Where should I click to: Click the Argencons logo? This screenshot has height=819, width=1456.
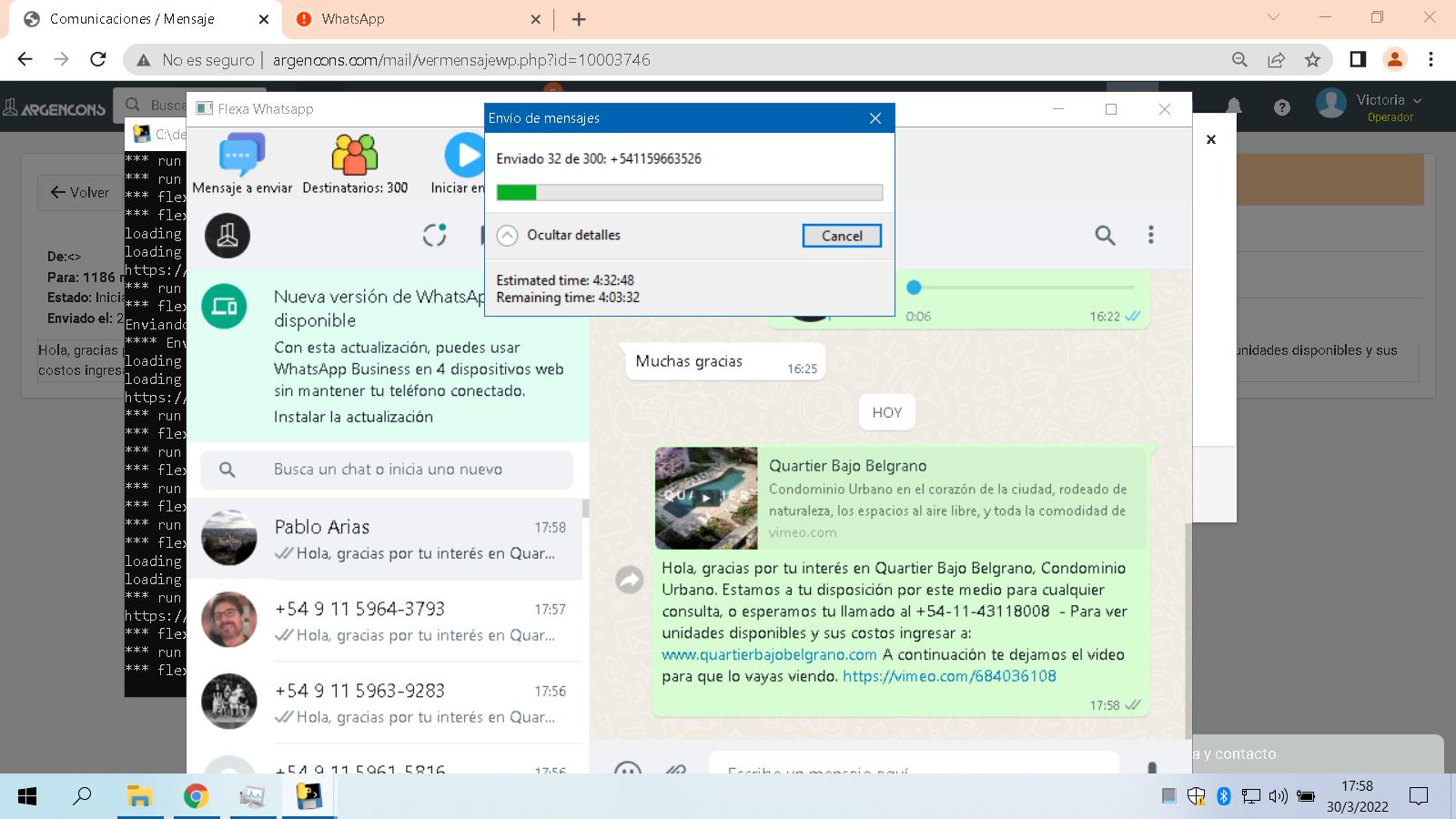[55, 108]
